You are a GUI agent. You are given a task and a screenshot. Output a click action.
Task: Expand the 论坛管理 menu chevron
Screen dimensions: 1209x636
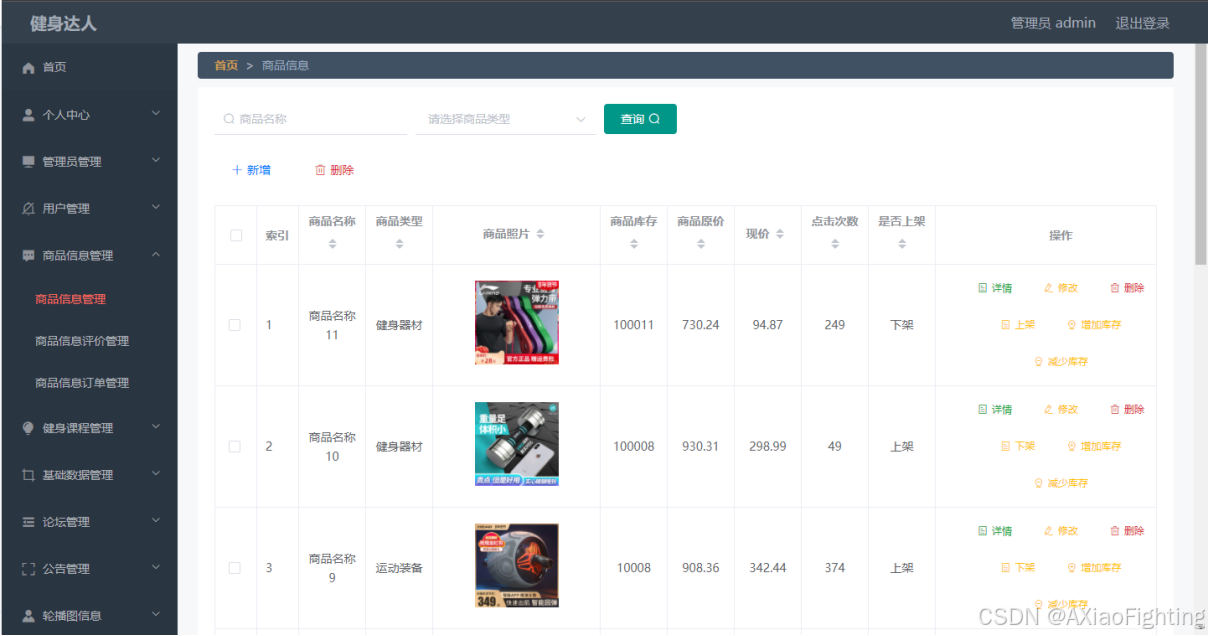[x=156, y=521]
